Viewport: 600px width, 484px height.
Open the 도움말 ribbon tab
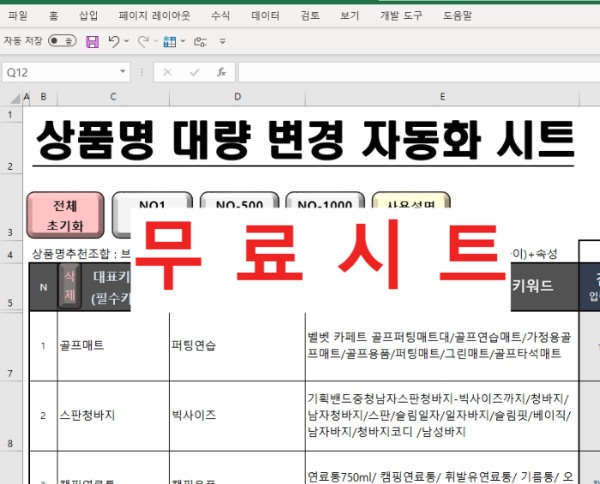coord(457,16)
